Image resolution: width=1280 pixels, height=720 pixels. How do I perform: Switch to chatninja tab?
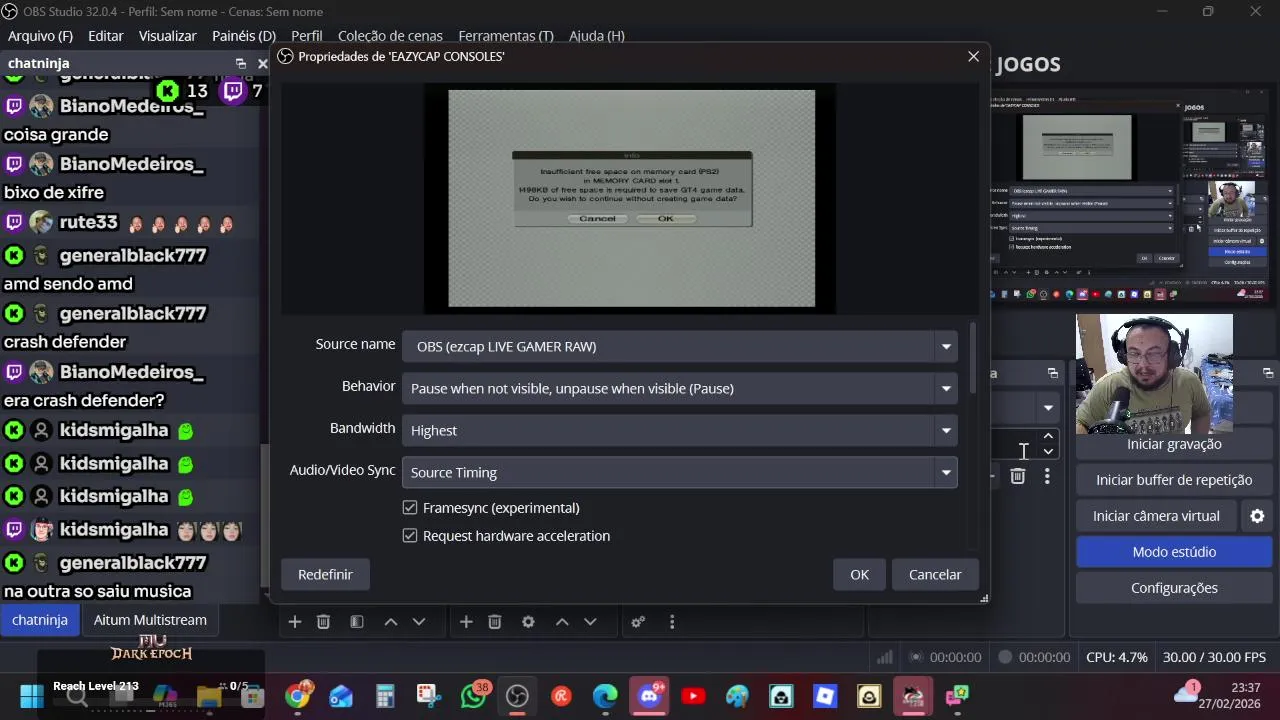coord(40,620)
